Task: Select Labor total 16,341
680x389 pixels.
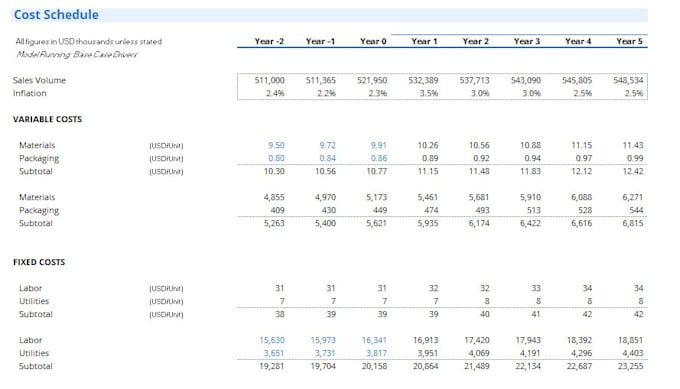Action: [x=374, y=340]
